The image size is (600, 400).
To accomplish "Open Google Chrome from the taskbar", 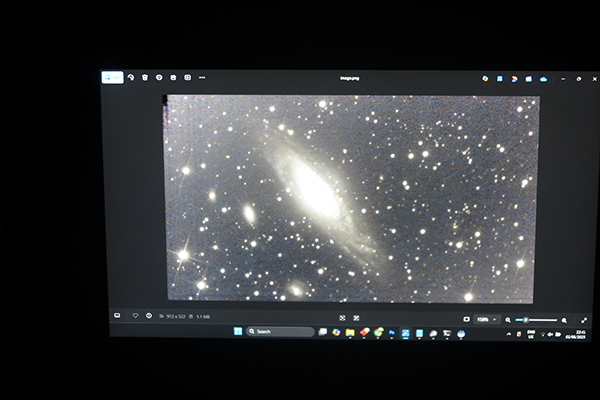I will [378, 333].
